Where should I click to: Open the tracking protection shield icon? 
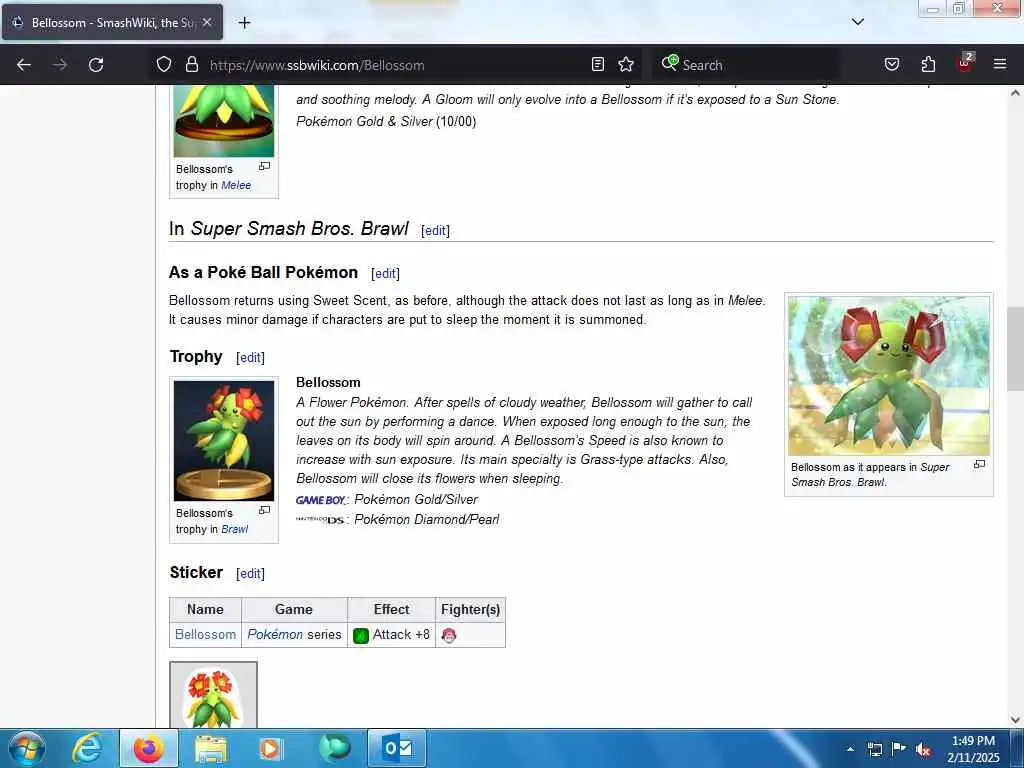[164, 64]
